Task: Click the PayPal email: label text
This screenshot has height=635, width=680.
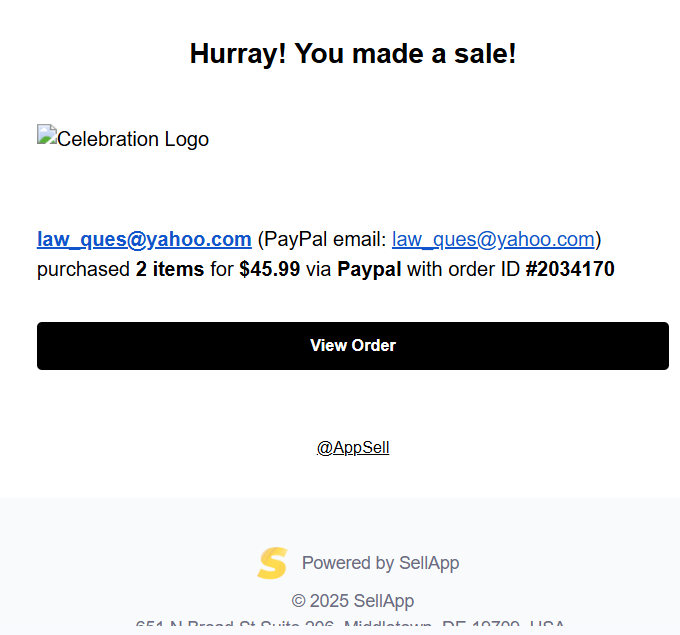Action: pyautogui.click(x=325, y=239)
